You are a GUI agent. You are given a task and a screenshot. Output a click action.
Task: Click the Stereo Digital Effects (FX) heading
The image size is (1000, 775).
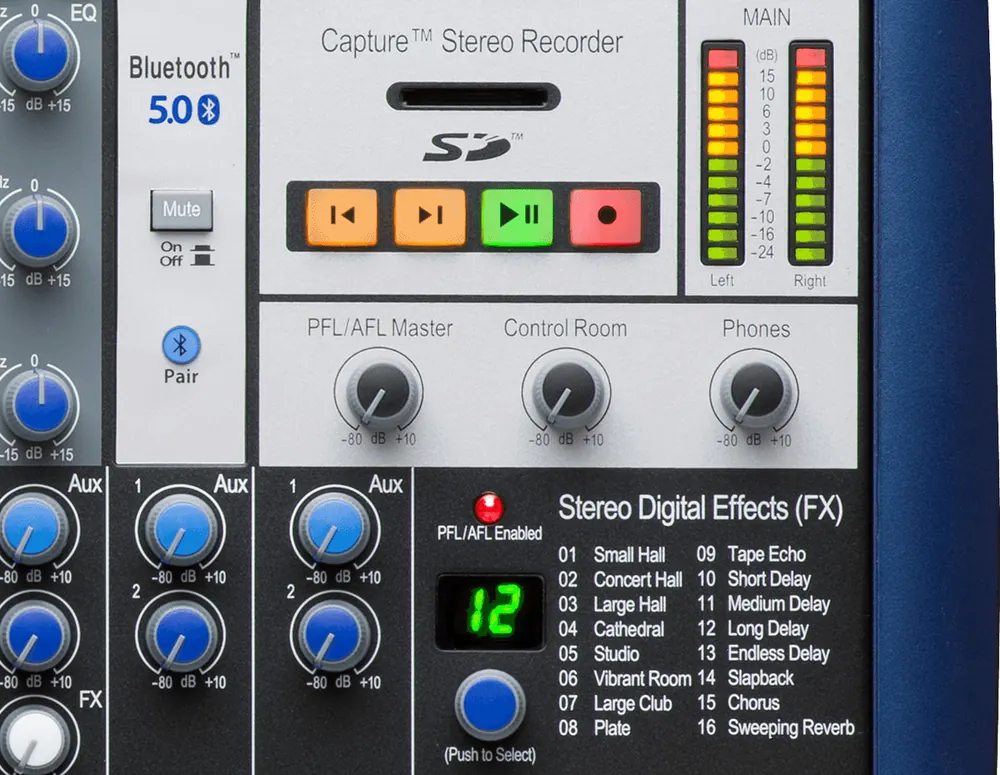701,508
